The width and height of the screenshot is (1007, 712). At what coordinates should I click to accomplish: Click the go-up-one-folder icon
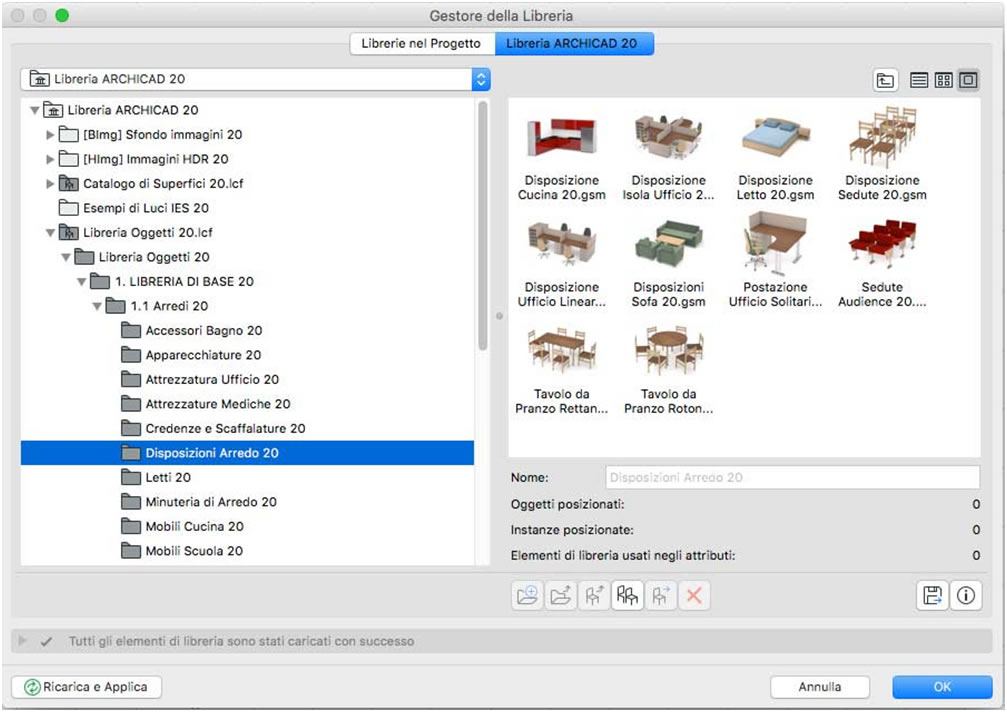tap(886, 80)
